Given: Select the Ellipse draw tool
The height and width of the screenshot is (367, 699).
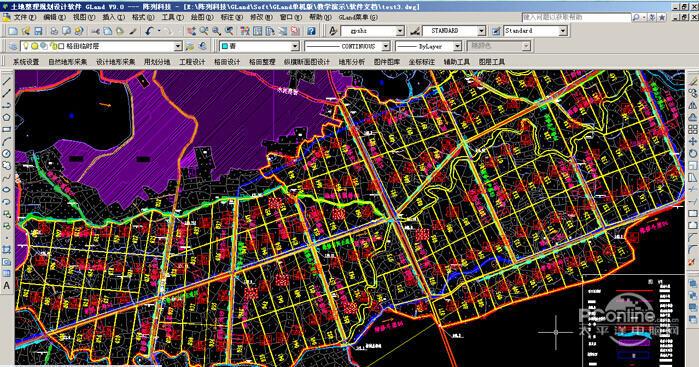Looking at the screenshot, I should [6, 190].
